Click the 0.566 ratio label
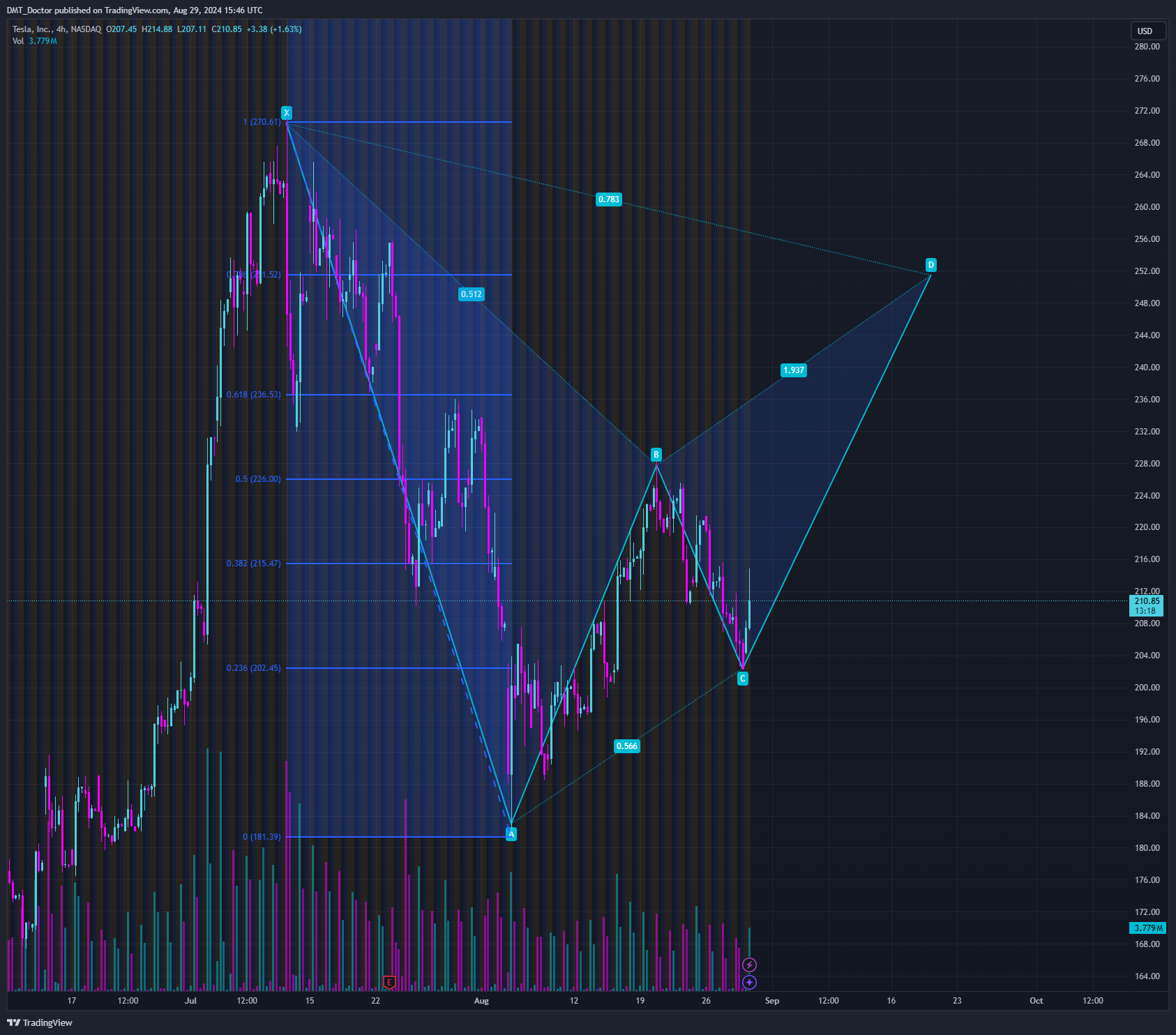Viewport: 1176px width, 1035px height. pos(627,746)
